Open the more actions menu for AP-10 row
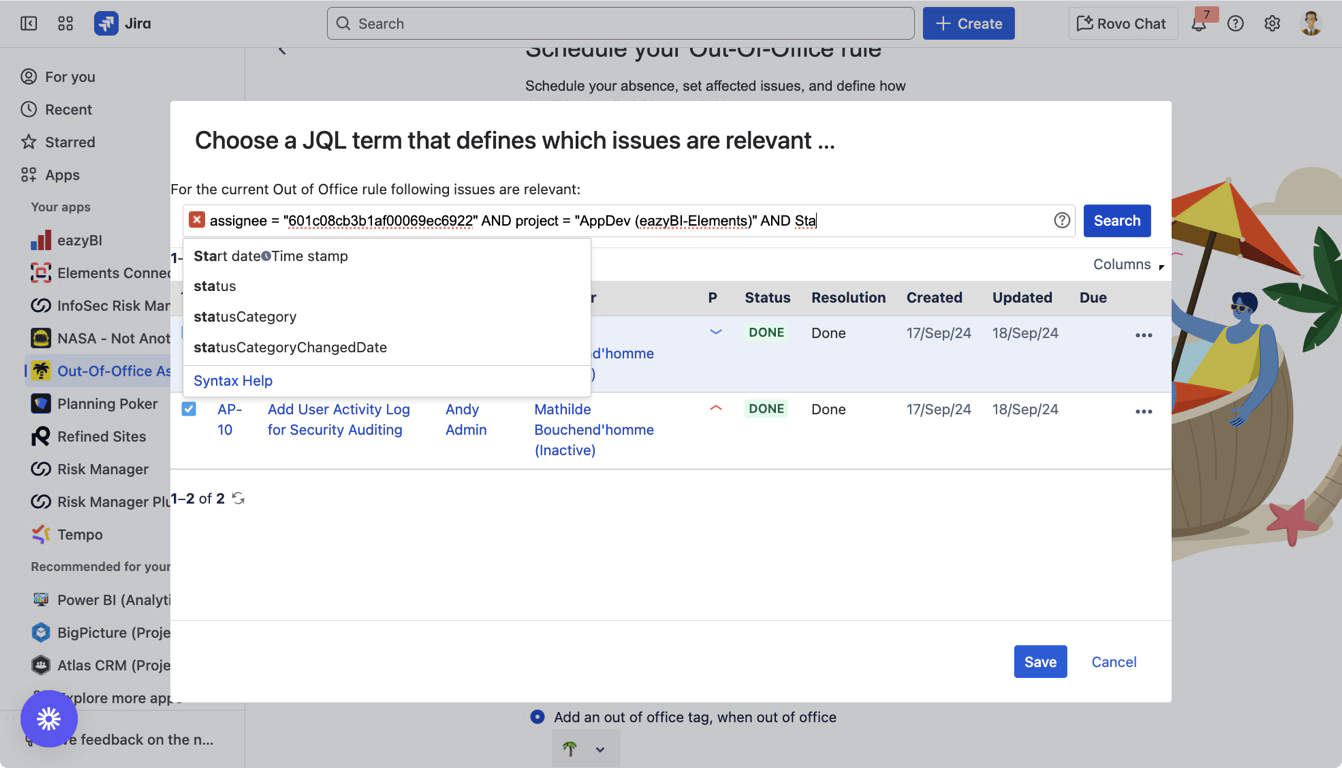Viewport: 1342px width, 768px height. tap(1143, 411)
